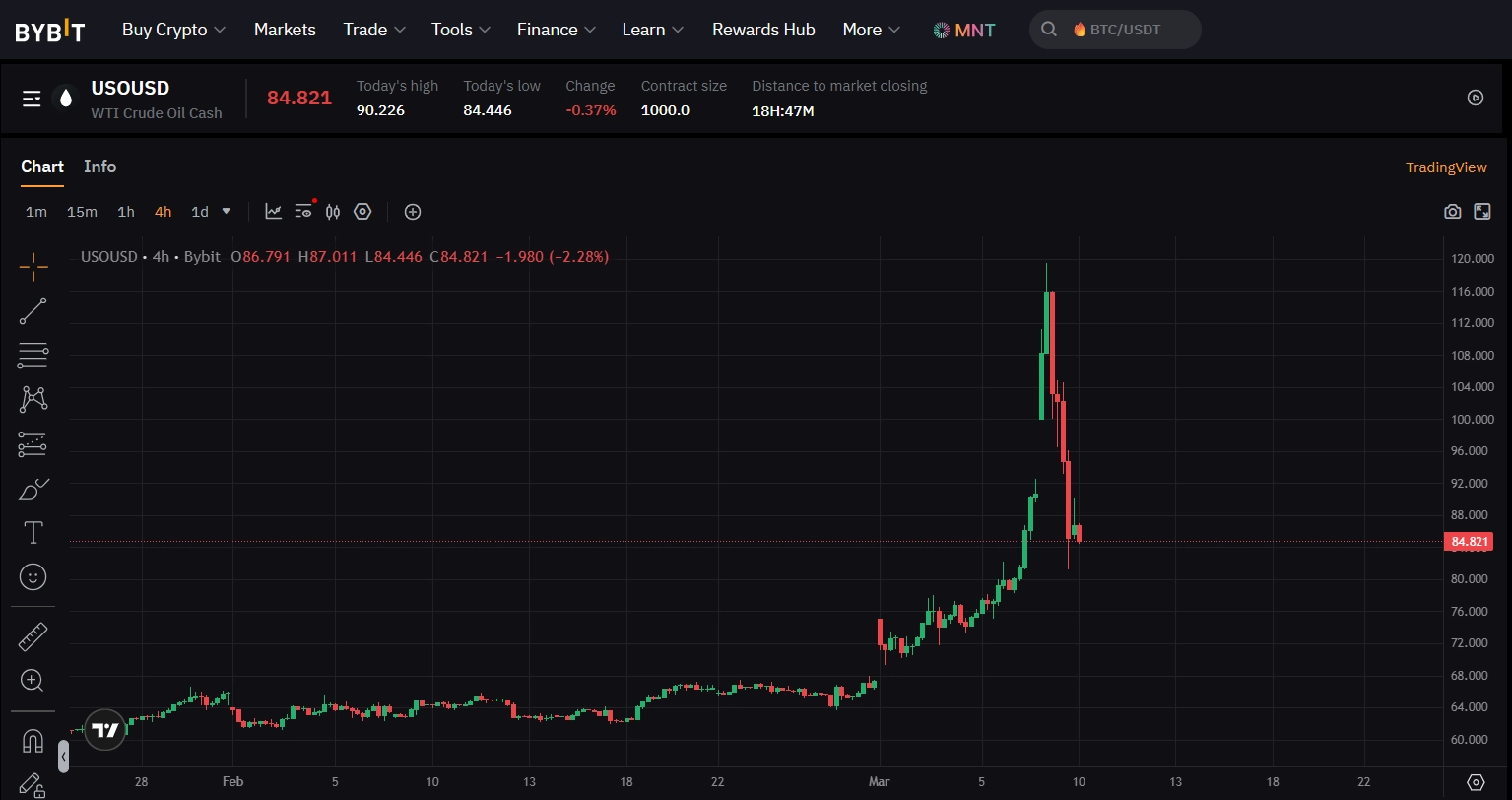Expand the Tools menu dropdown

click(x=459, y=30)
